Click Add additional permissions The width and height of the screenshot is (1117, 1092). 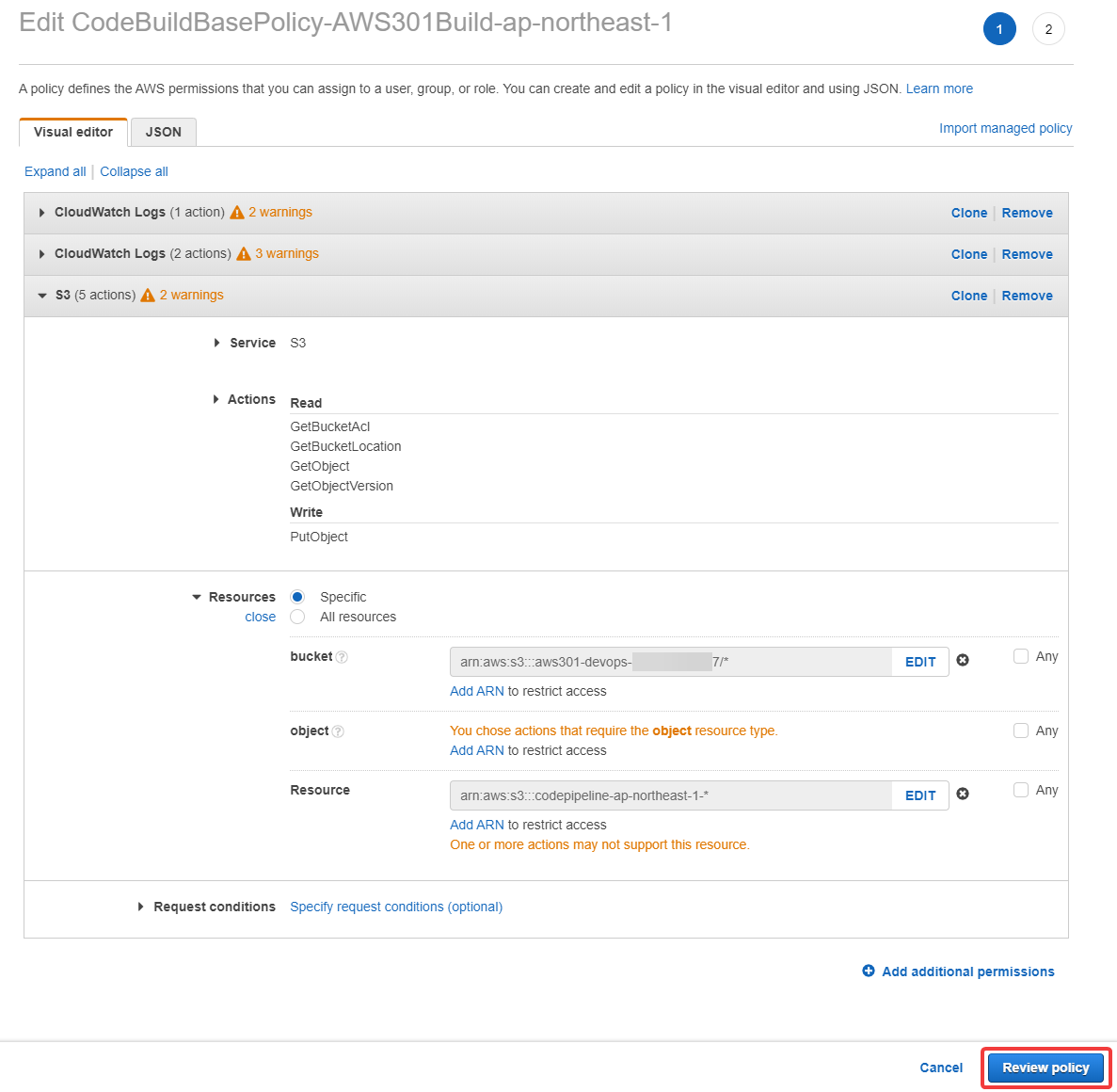pos(968,972)
